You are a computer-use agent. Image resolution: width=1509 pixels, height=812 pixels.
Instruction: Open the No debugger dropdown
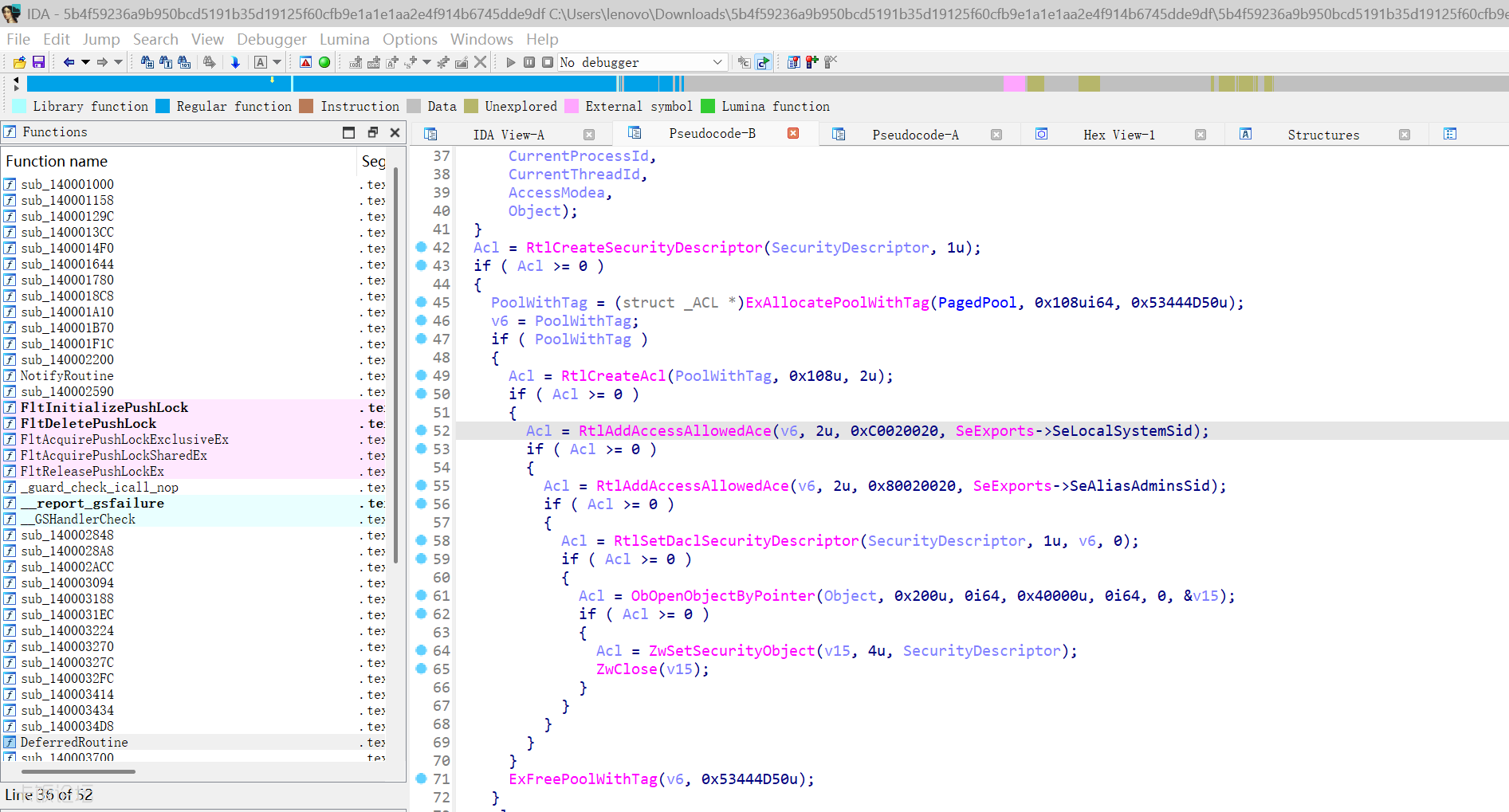642,62
